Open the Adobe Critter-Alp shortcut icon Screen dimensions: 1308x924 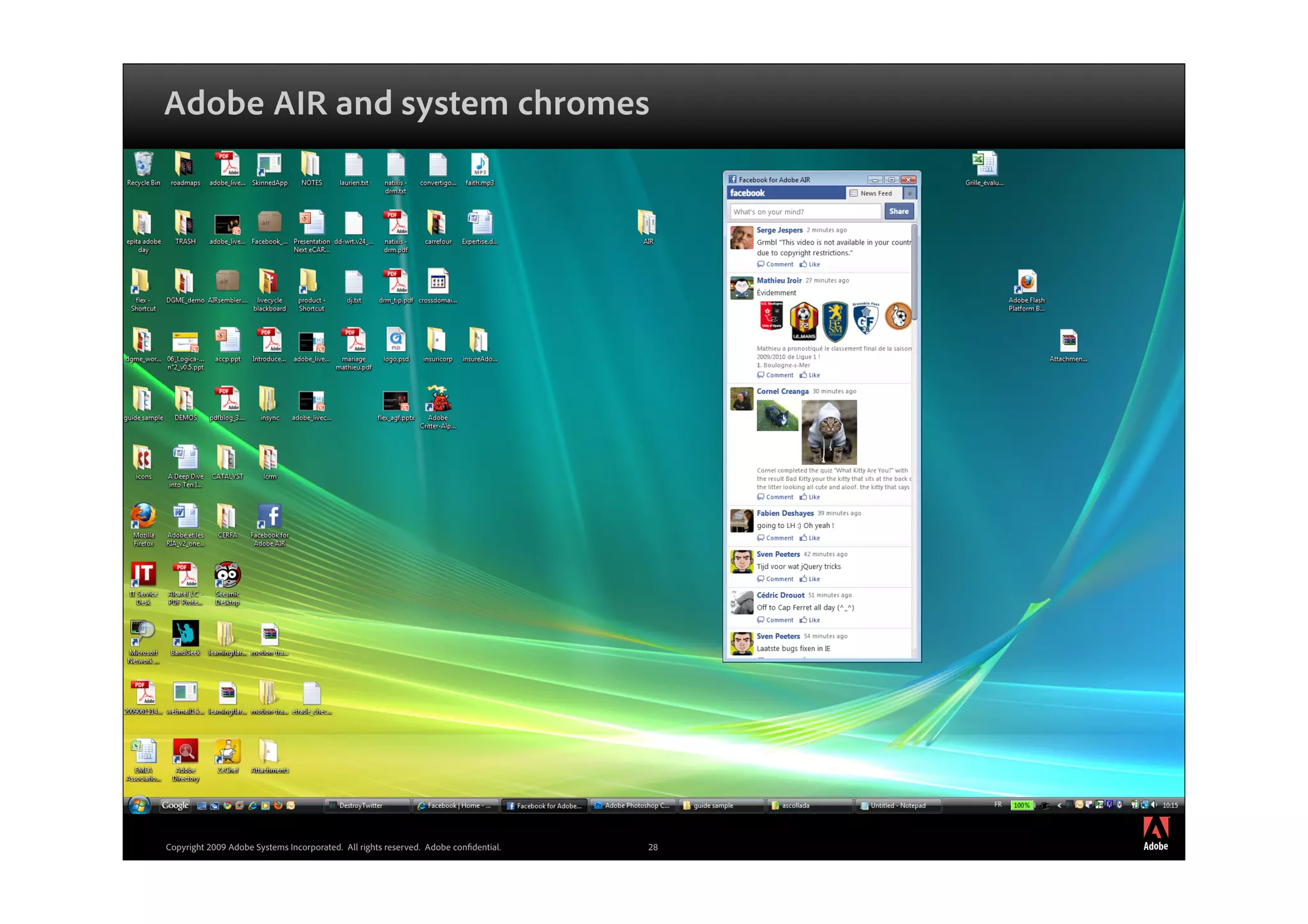click(438, 407)
